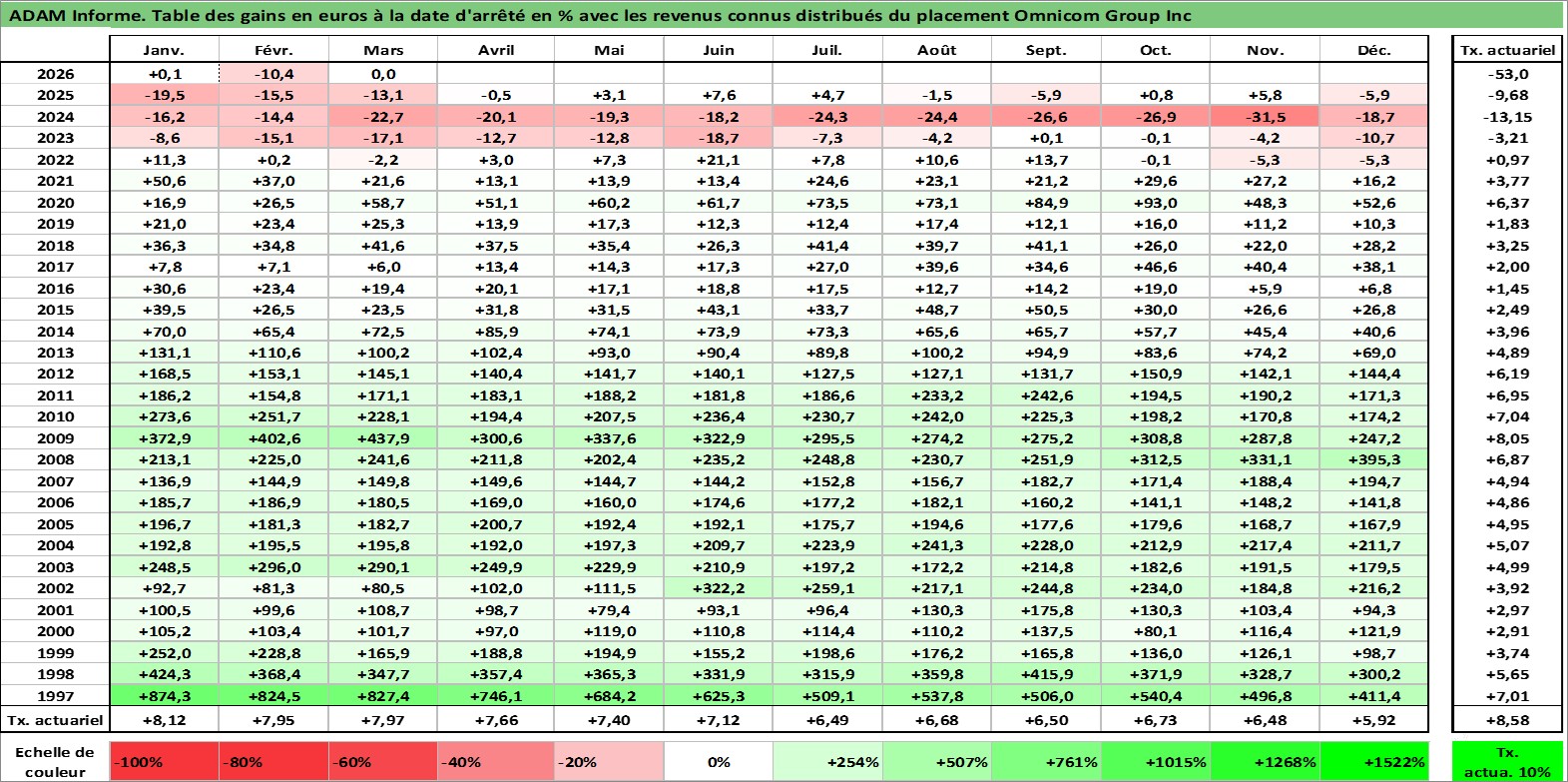Image resolution: width=1568 pixels, height=782 pixels.
Task: Click the +1522% color scale swatch
Action: click(1374, 761)
